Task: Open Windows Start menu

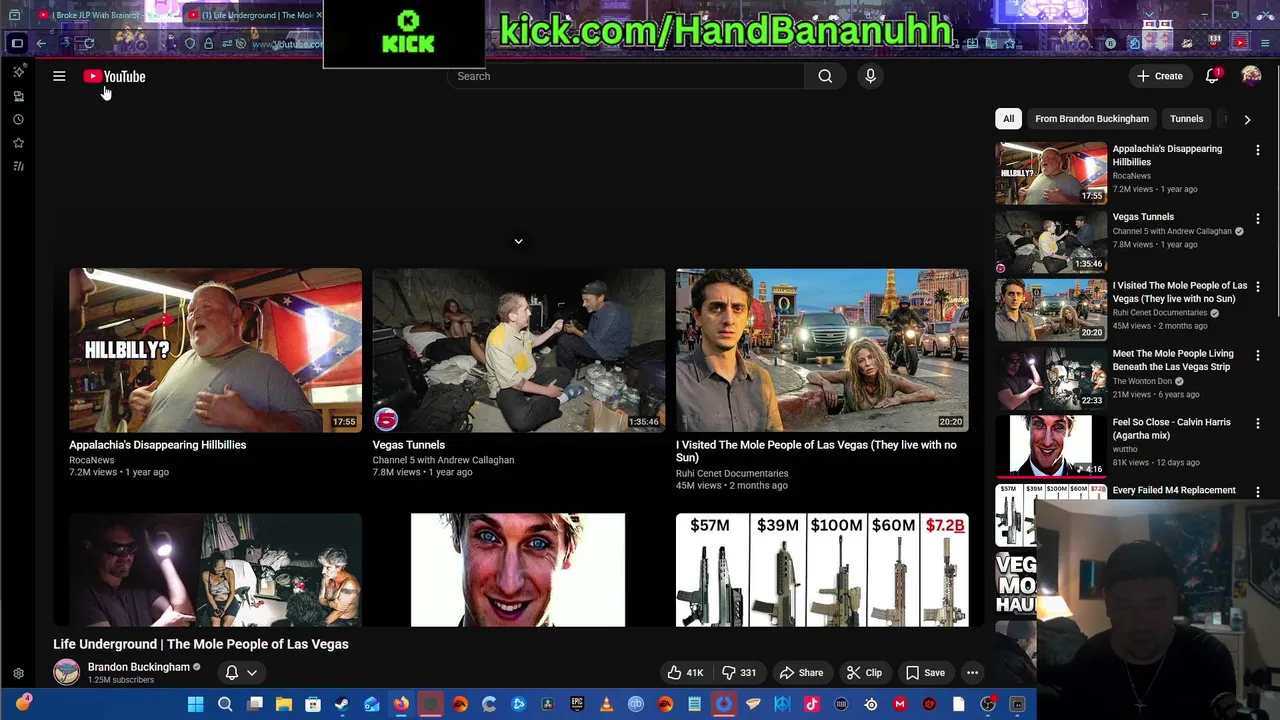Action: click(196, 704)
